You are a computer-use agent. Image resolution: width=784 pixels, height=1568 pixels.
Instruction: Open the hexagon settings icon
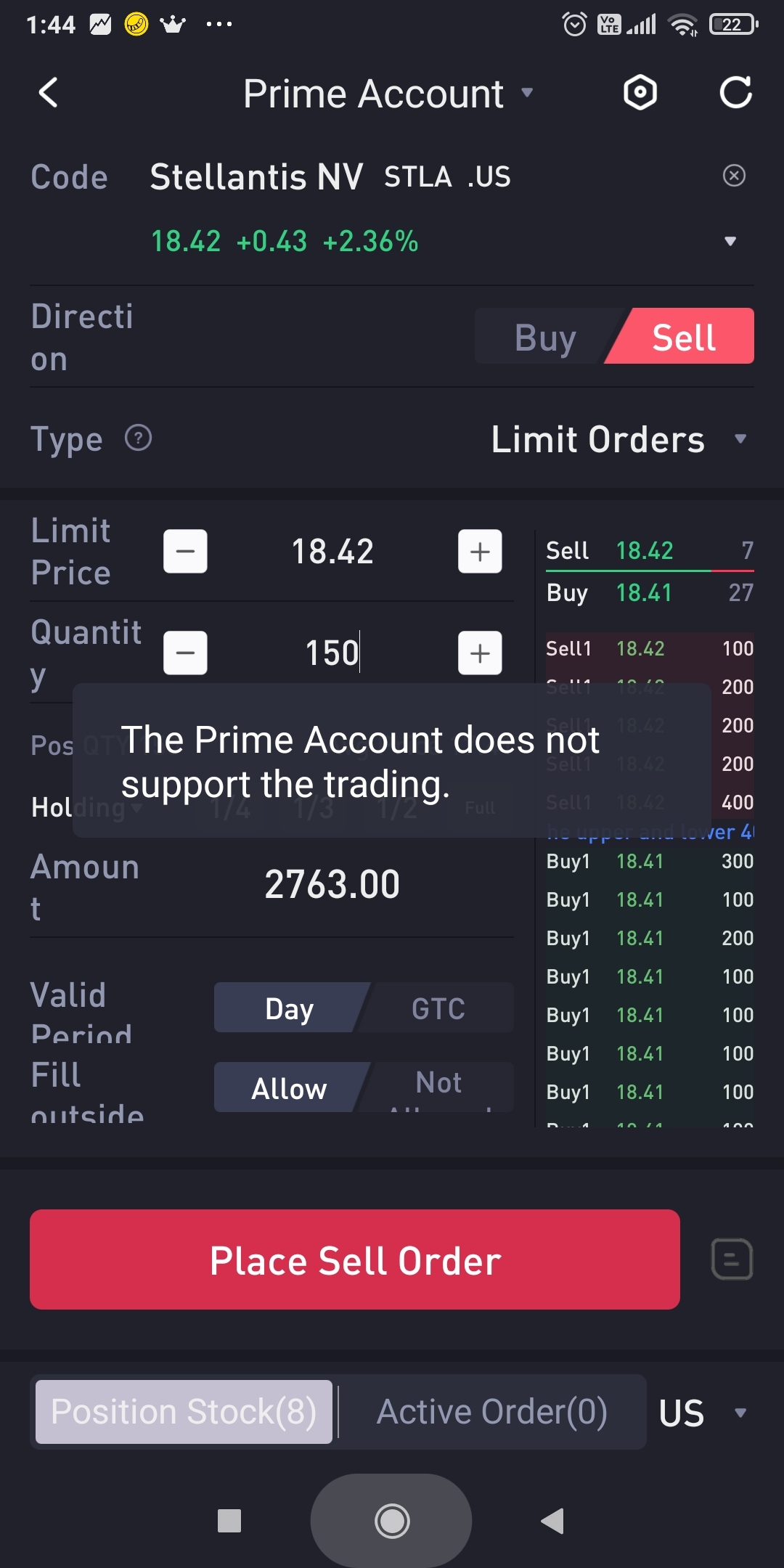click(640, 93)
